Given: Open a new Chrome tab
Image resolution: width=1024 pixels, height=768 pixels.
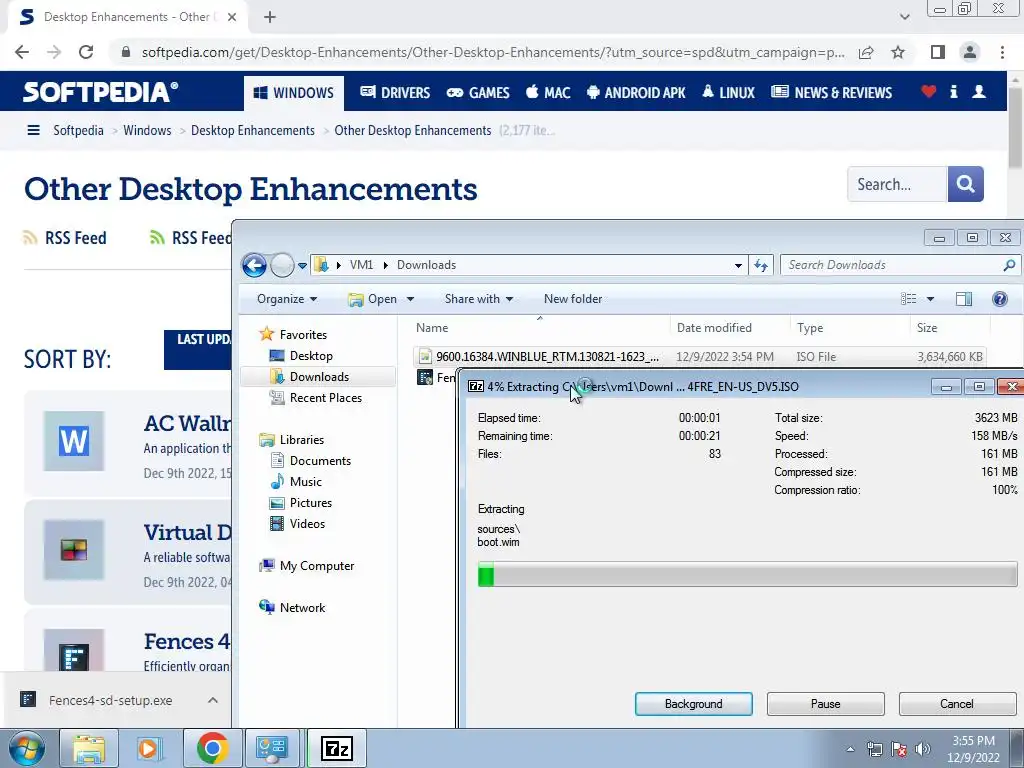Looking at the screenshot, I should click(x=270, y=17).
